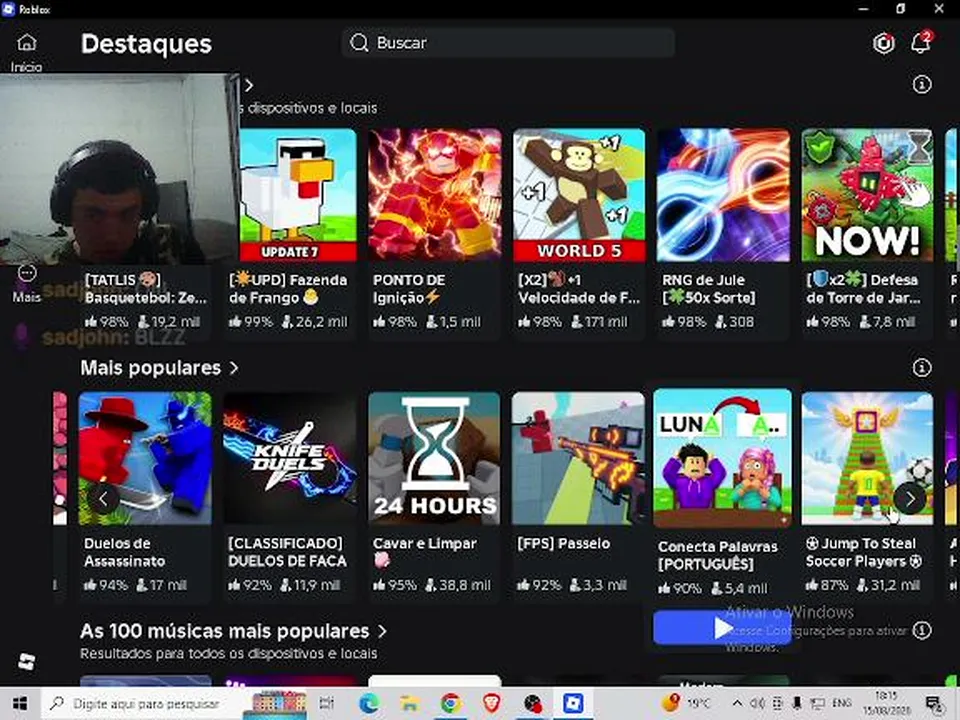Open the Início home icon
The height and width of the screenshot is (720, 960).
coord(26,43)
